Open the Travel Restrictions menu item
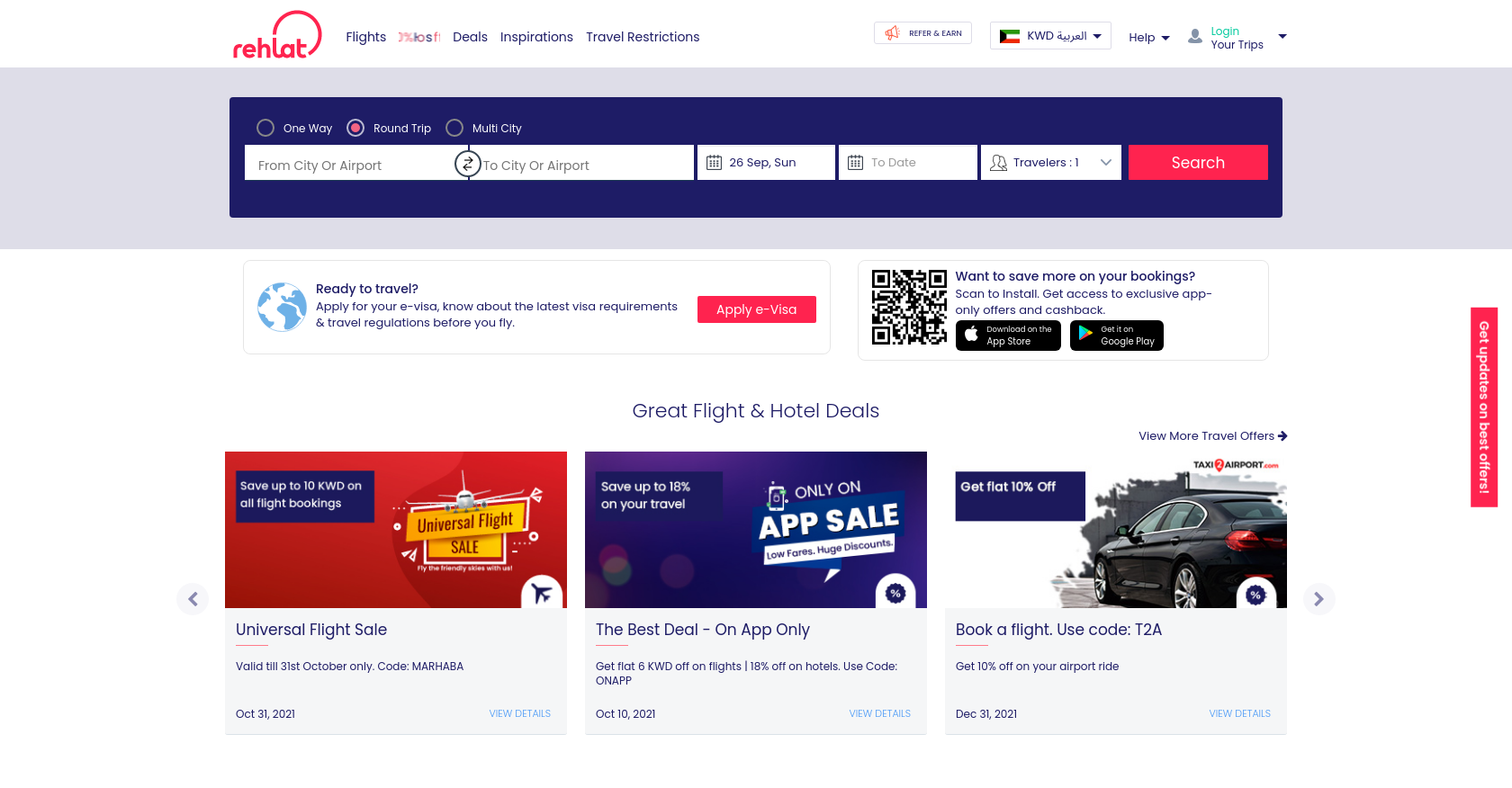The width and height of the screenshot is (1512, 788). (x=643, y=37)
